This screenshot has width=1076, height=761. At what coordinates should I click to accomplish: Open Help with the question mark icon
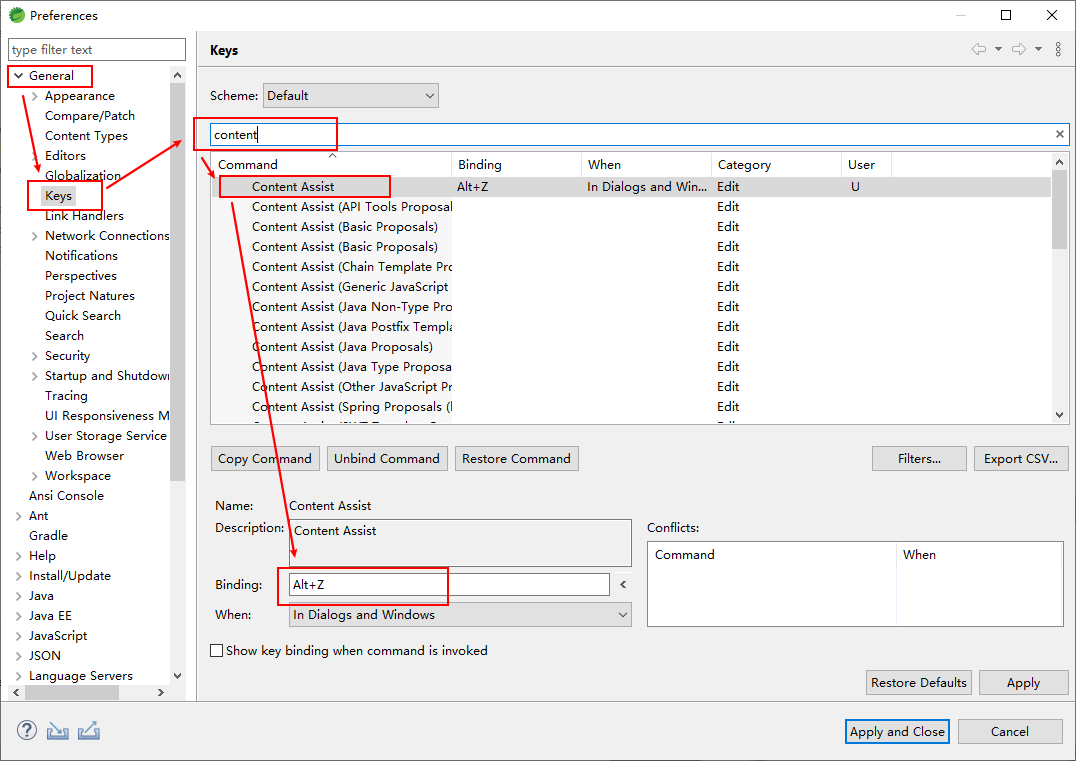(x=27, y=730)
